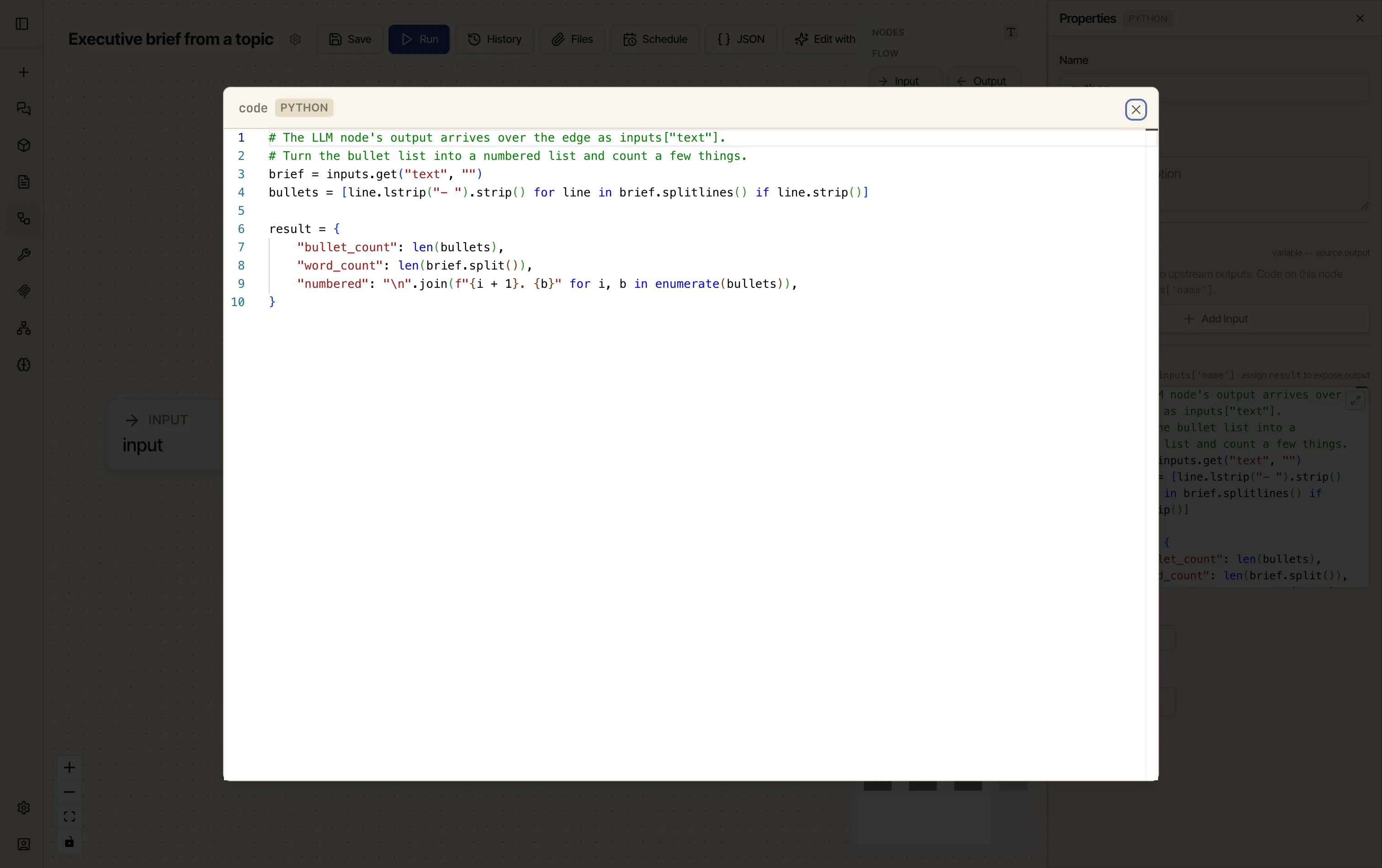The image size is (1382, 868).
Task: View the workflow JSON
Action: tap(740, 40)
